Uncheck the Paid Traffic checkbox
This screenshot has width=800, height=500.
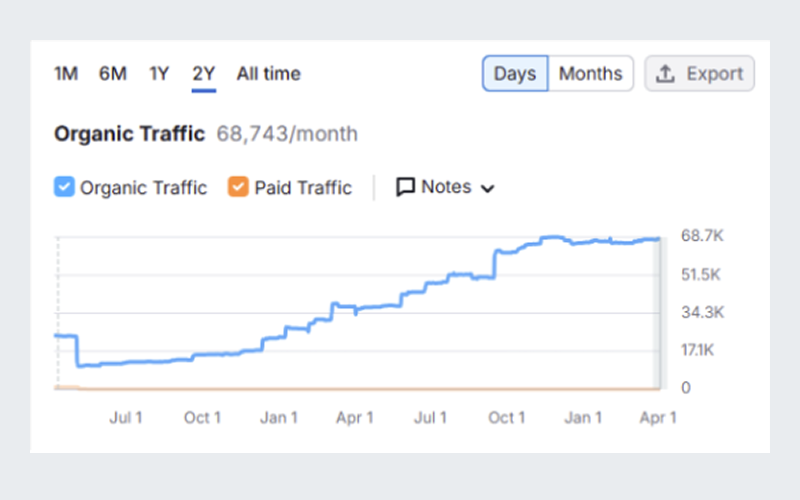click(237, 187)
